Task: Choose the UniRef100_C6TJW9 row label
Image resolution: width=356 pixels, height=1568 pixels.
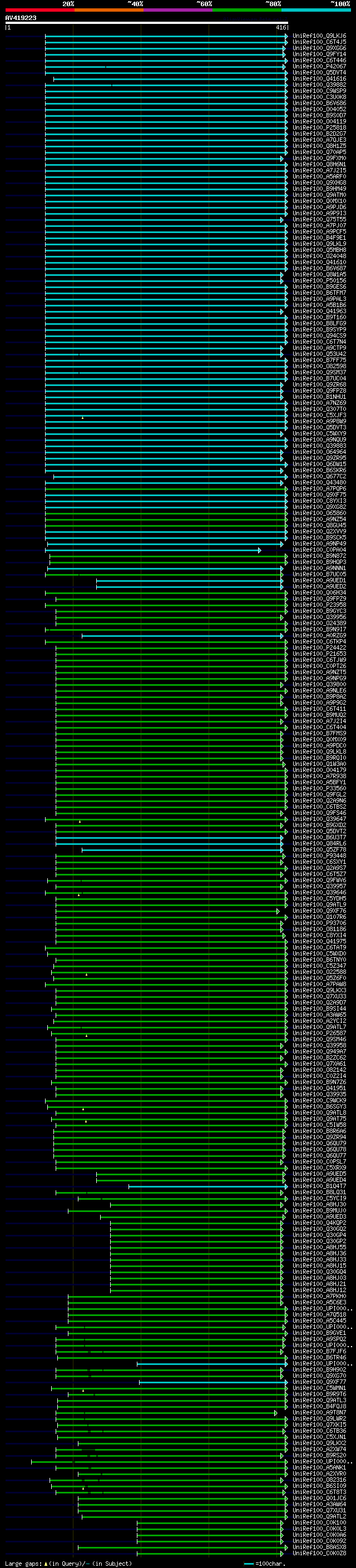Action: (319, 660)
